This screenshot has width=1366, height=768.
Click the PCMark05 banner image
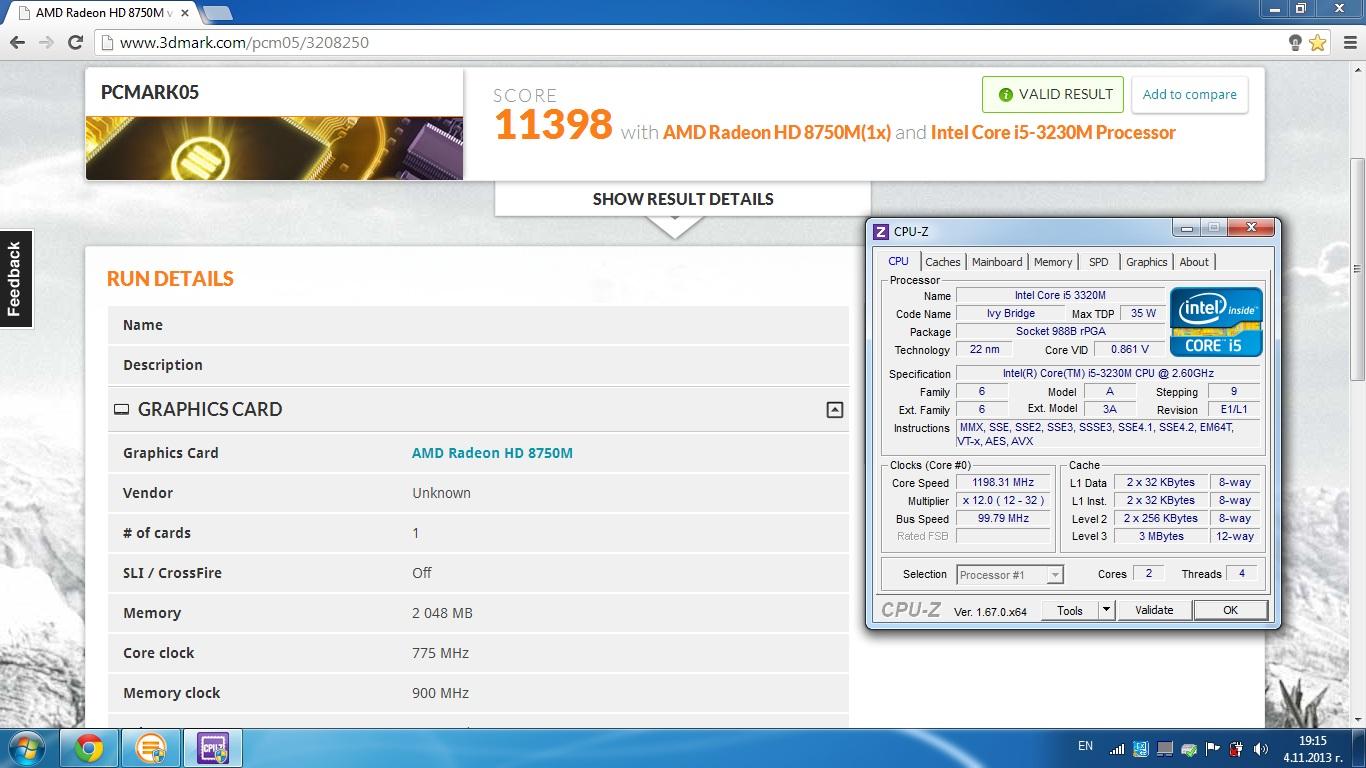pyautogui.click(x=274, y=148)
